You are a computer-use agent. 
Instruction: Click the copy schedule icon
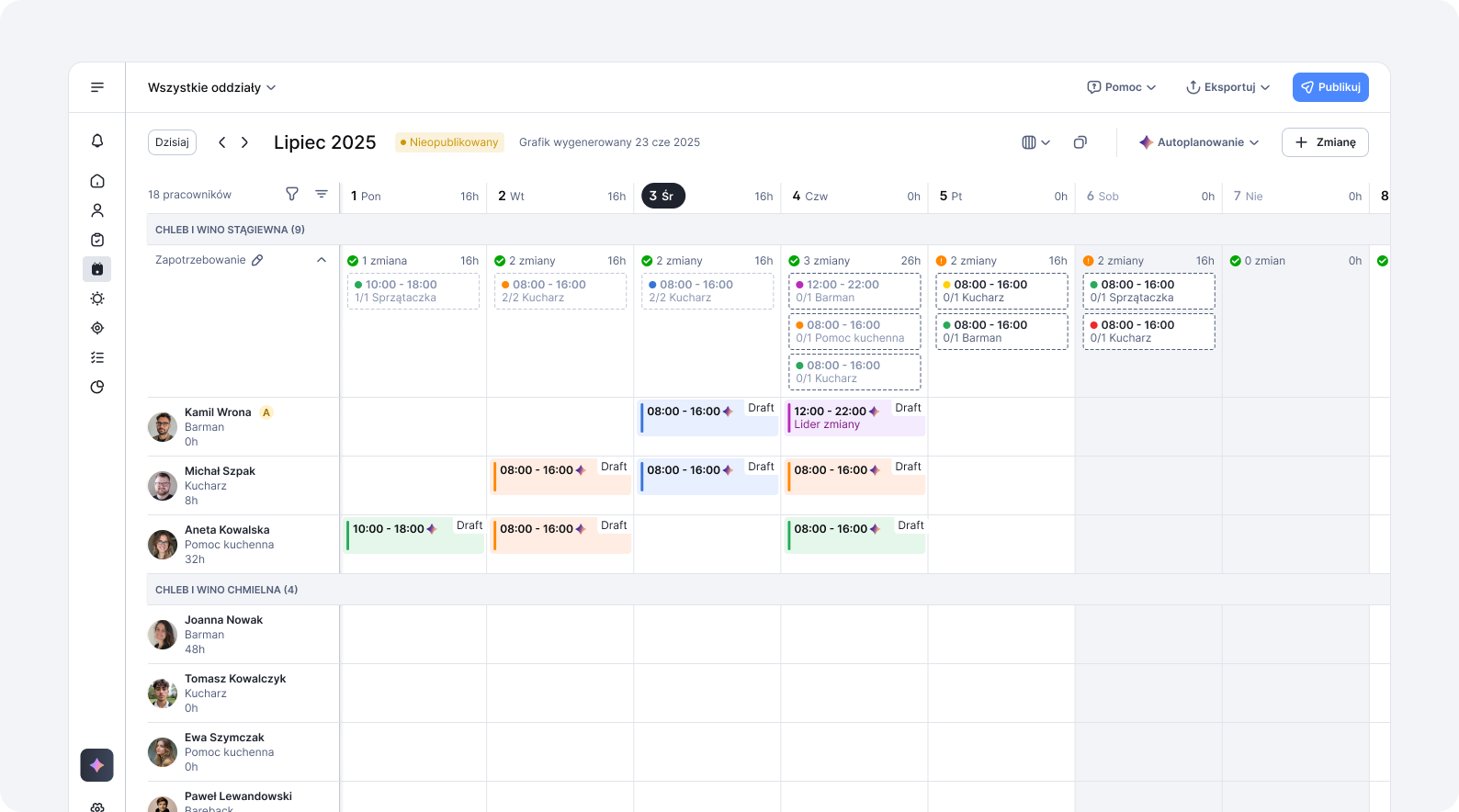(1080, 142)
